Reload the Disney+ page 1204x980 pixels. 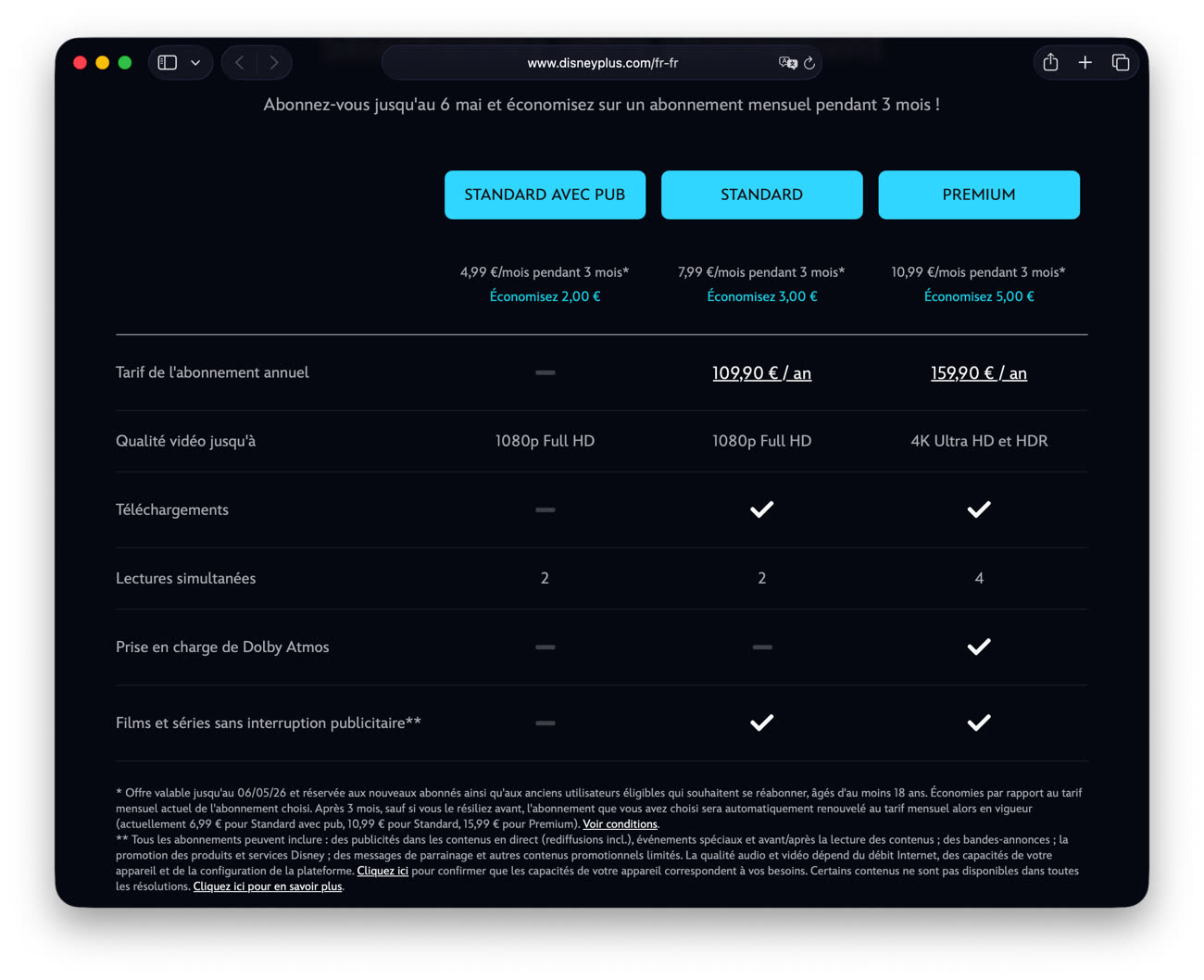pos(809,63)
